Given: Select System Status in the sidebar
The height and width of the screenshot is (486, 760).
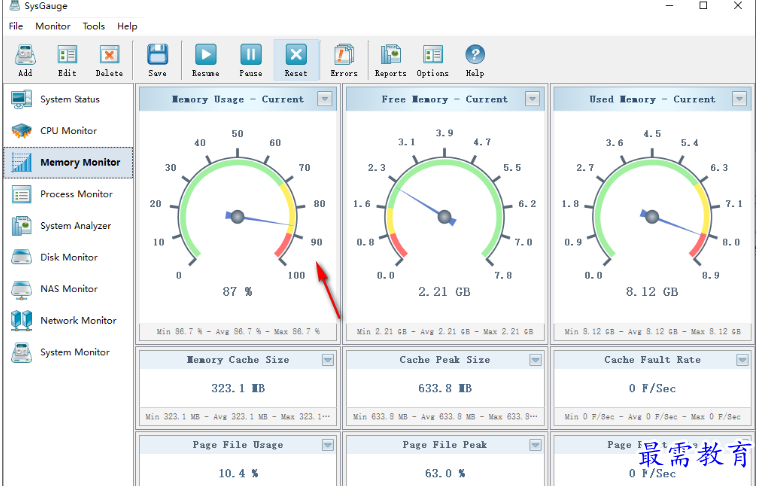Looking at the screenshot, I should click(68, 99).
